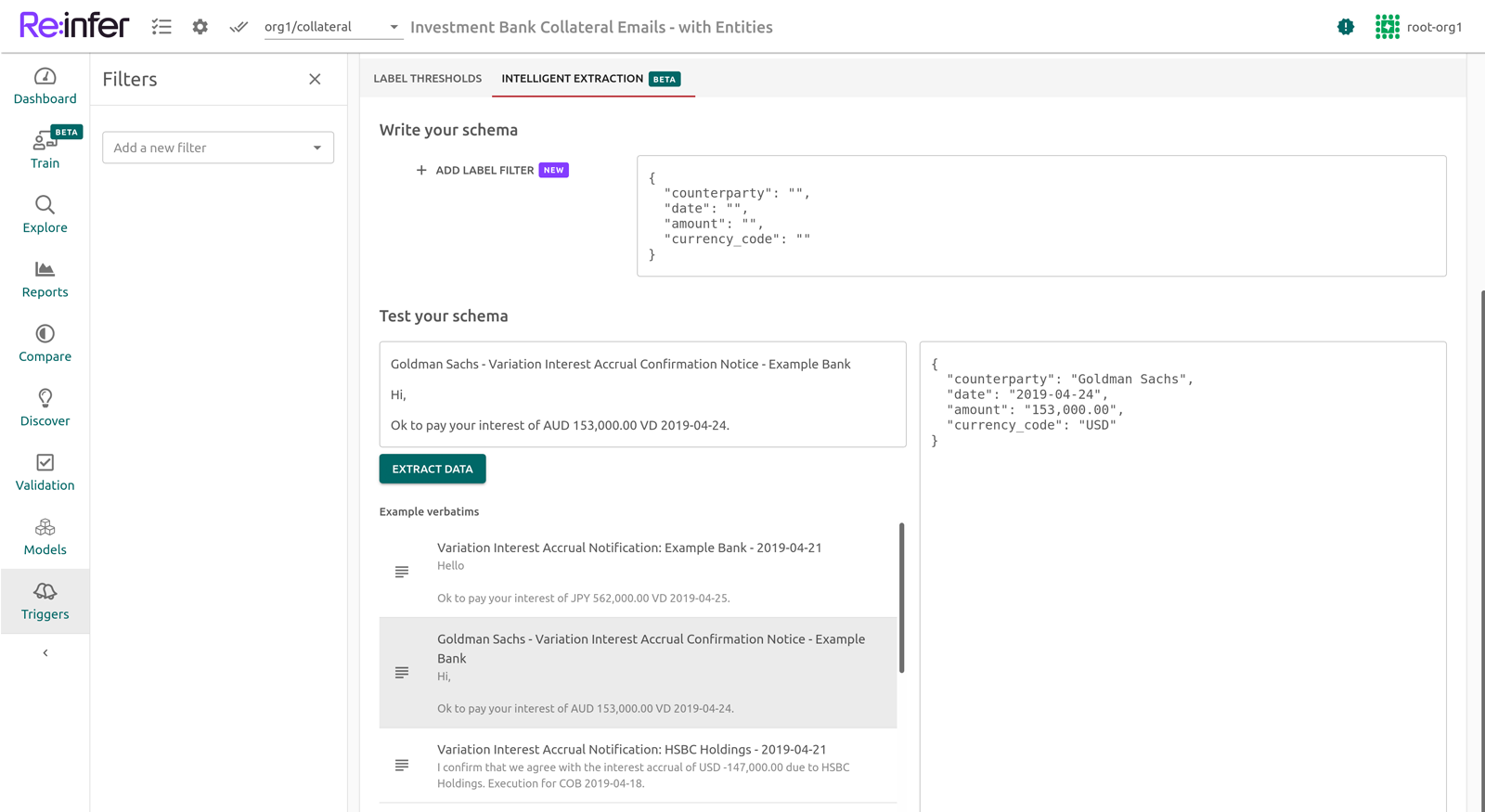Open the Reports page

pos(45,279)
